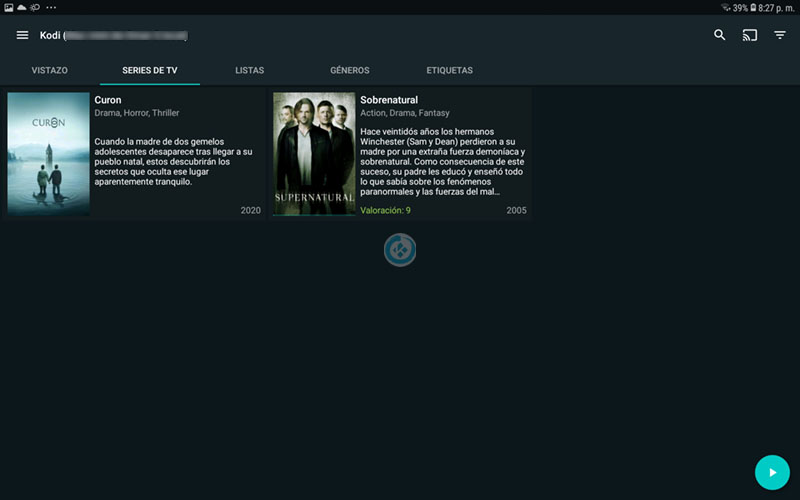Tap the circular Kodi watermark logo
The height and width of the screenshot is (500, 800).
[x=400, y=250]
